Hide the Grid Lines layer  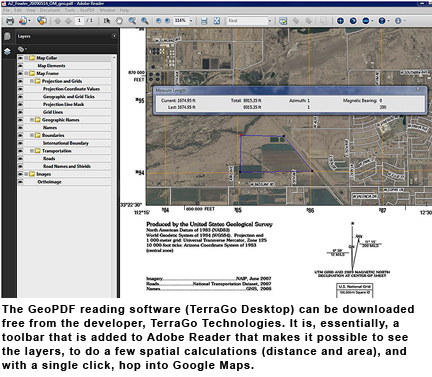click(21, 112)
